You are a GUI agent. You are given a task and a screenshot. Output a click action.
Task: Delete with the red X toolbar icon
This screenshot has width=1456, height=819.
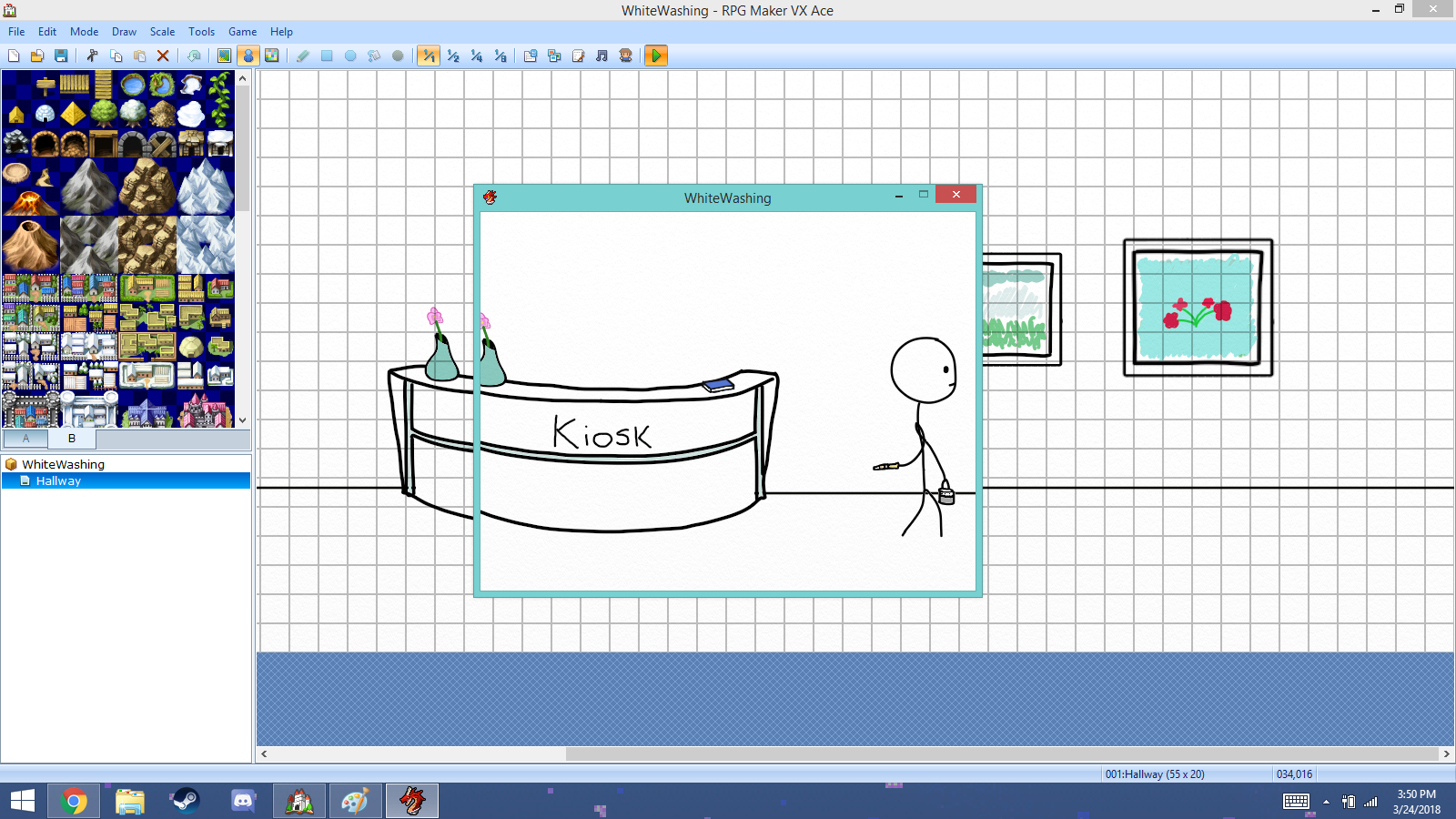[163, 56]
